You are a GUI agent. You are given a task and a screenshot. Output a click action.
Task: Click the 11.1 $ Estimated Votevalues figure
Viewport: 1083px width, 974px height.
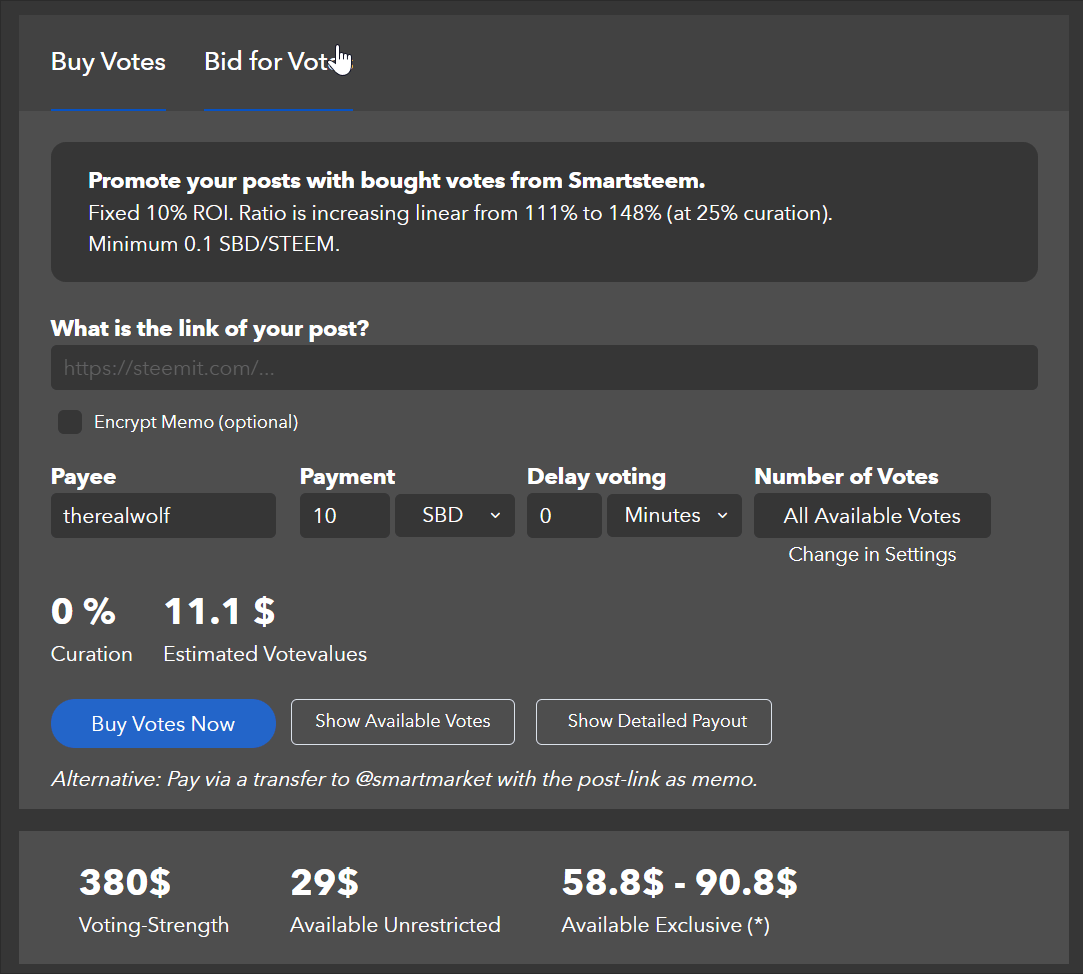219,611
